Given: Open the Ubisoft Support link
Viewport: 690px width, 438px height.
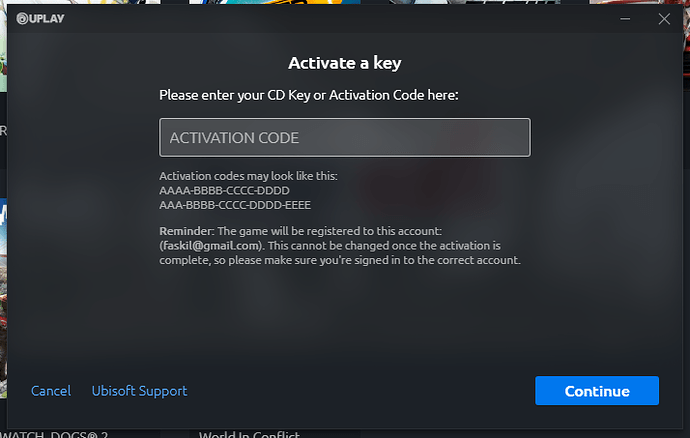Looking at the screenshot, I should (139, 391).
